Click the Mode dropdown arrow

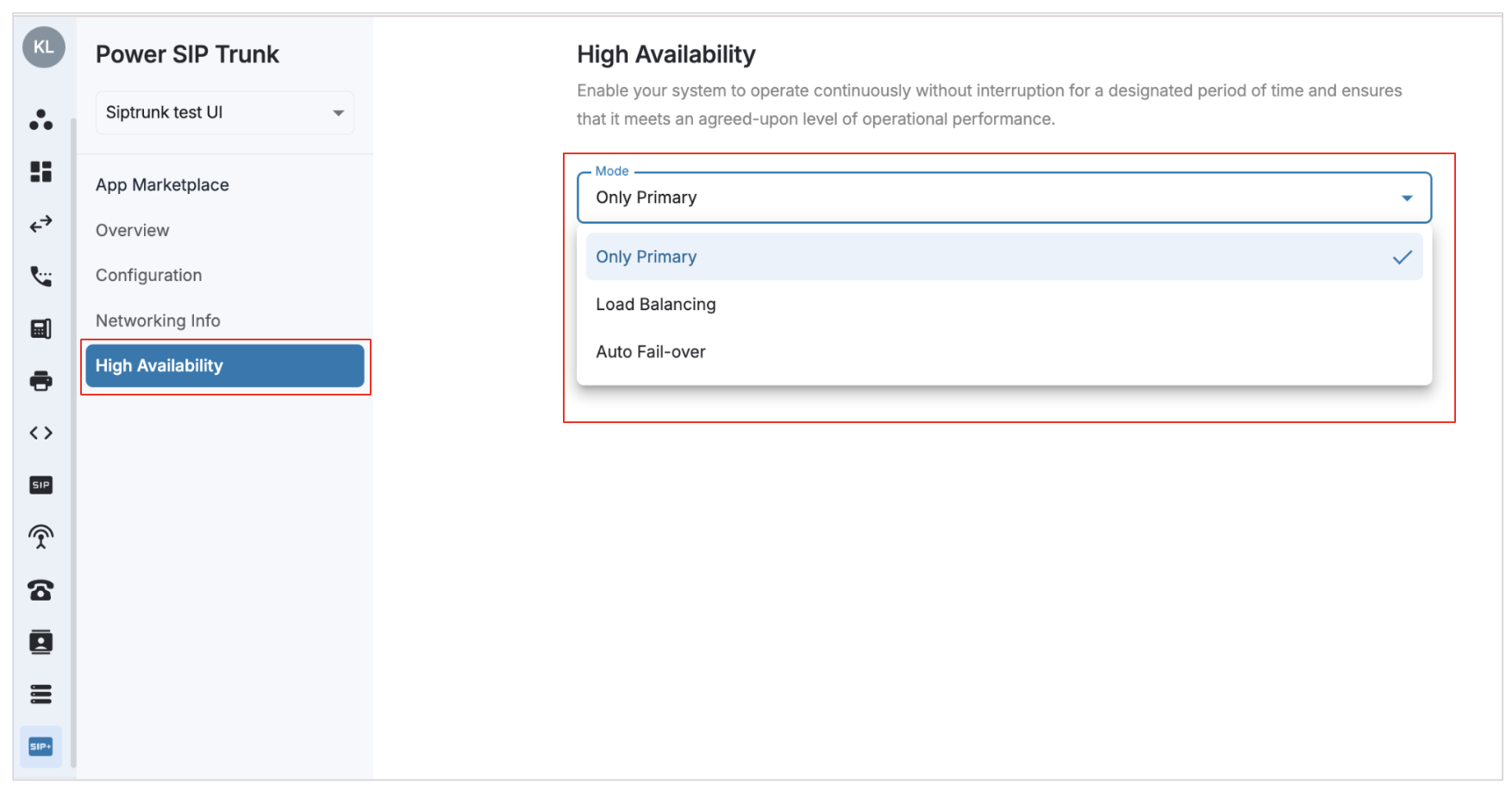[1407, 198]
